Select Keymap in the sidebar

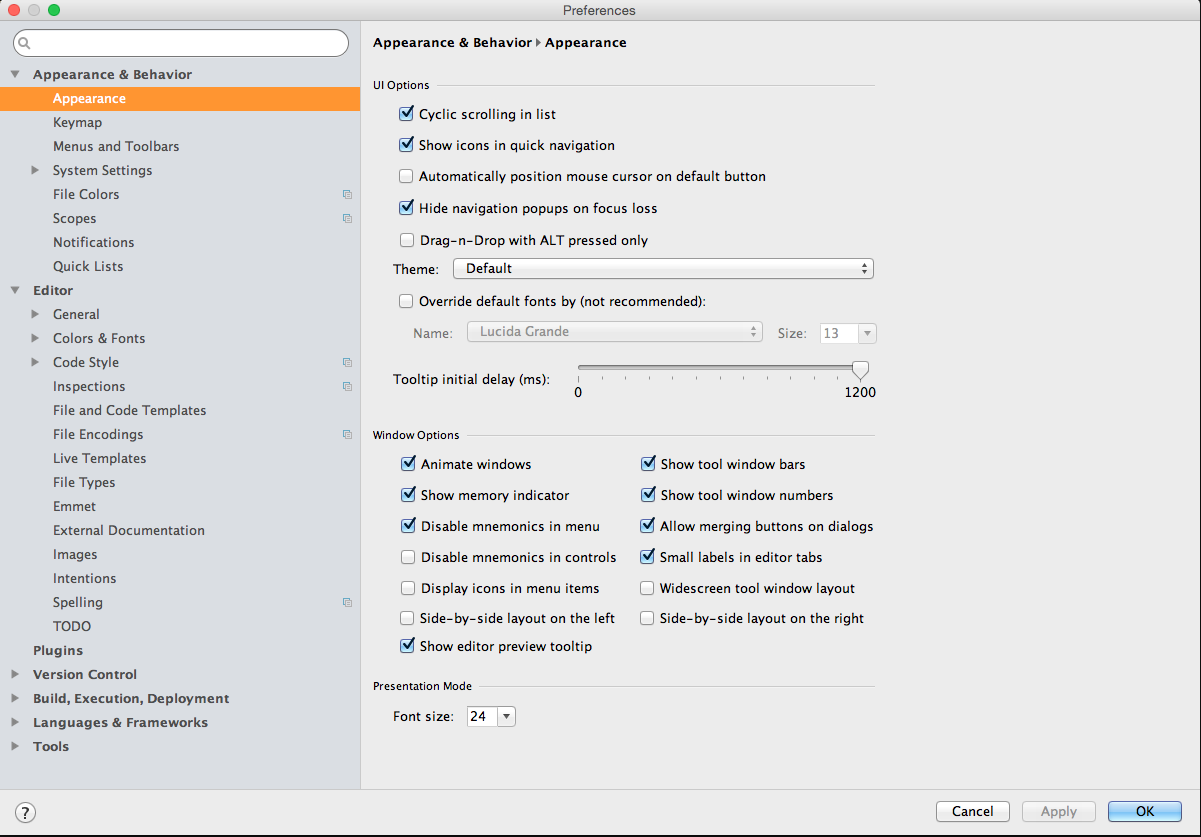pyautogui.click(x=77, y=122)
